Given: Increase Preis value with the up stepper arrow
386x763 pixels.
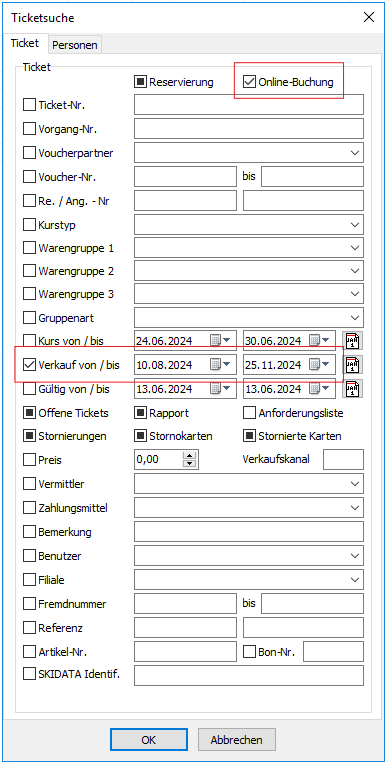Looking at the screenshot, I should pos(191,455).
